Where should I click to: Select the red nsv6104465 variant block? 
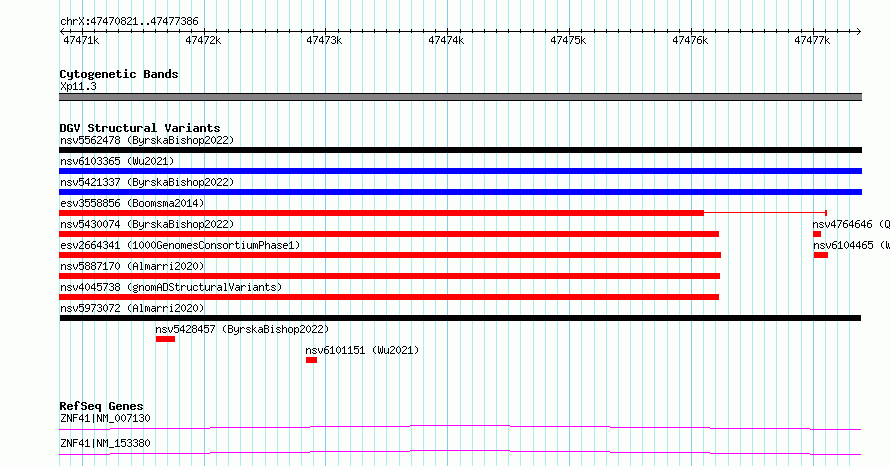(820, 255)
